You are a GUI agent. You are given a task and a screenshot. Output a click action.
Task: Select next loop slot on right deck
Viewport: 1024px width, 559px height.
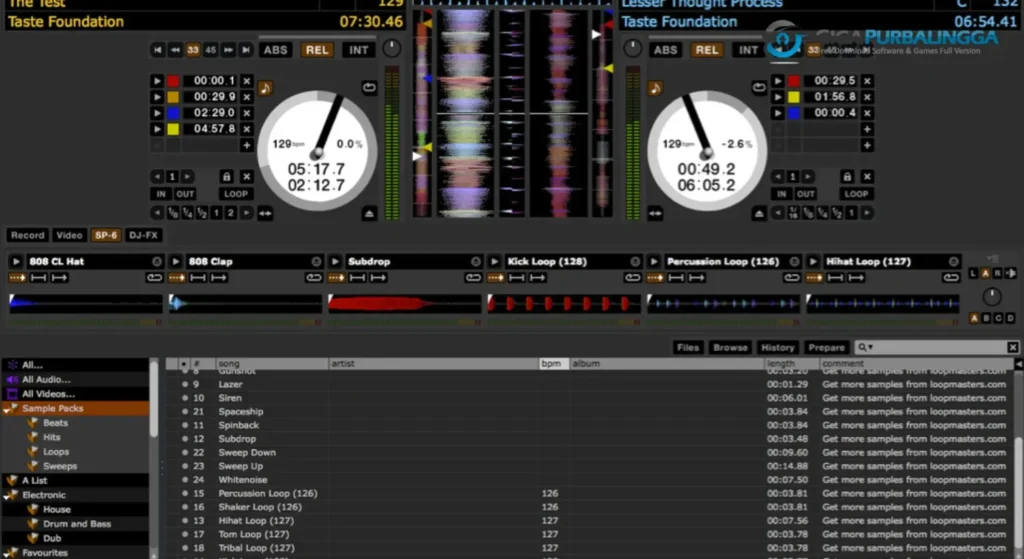808,177
